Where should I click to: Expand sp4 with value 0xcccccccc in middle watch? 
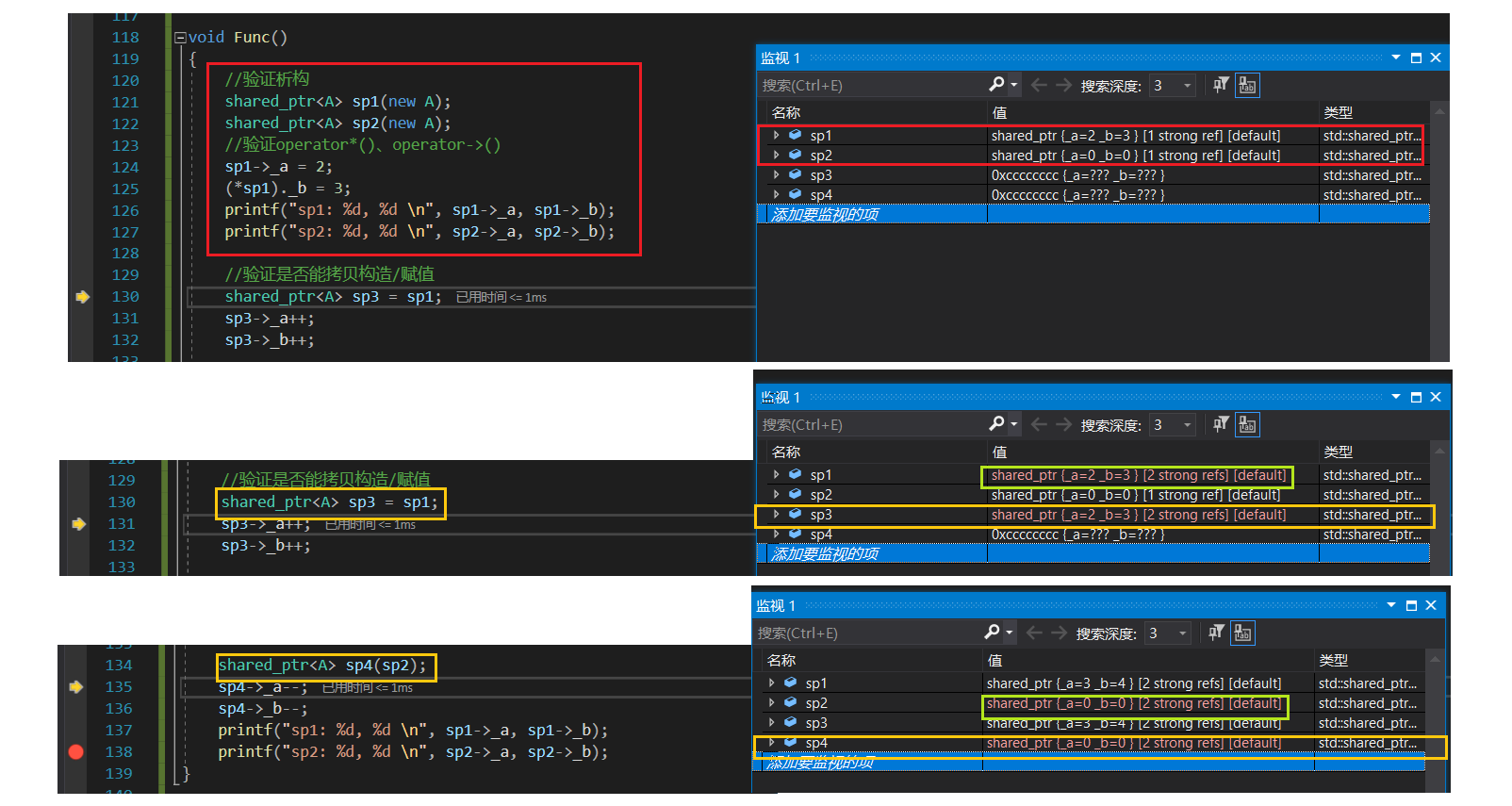coord(777,535)
